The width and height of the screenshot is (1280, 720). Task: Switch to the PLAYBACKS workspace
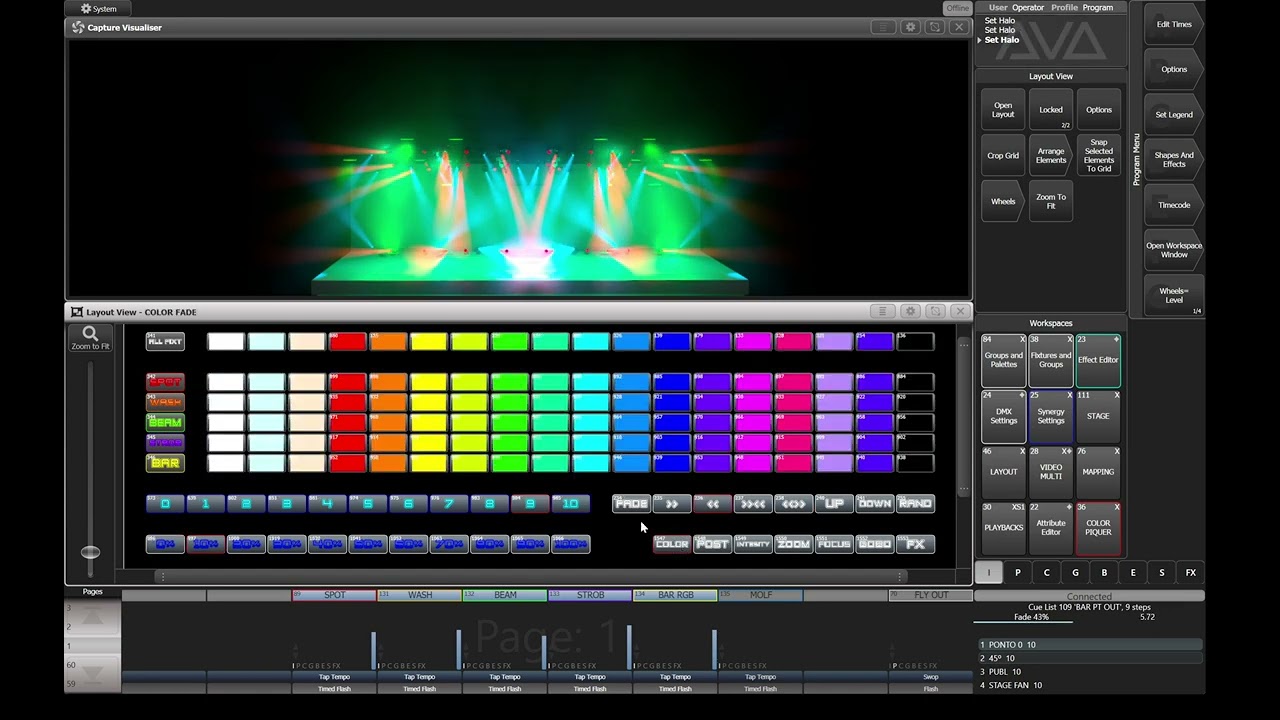click(1003, 528)
